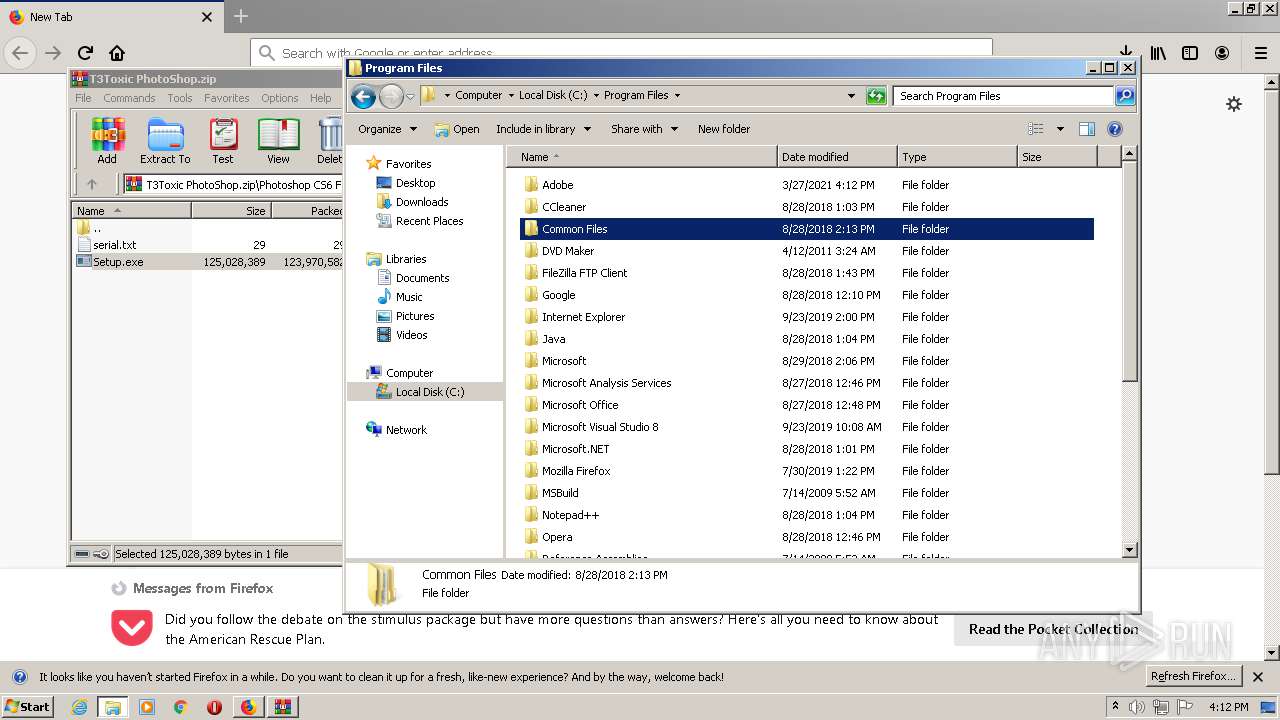1280x720 pixels.
Task: Click the search magnifier in Explorer
Action: pyautogui.click(x=1125, y=96)
